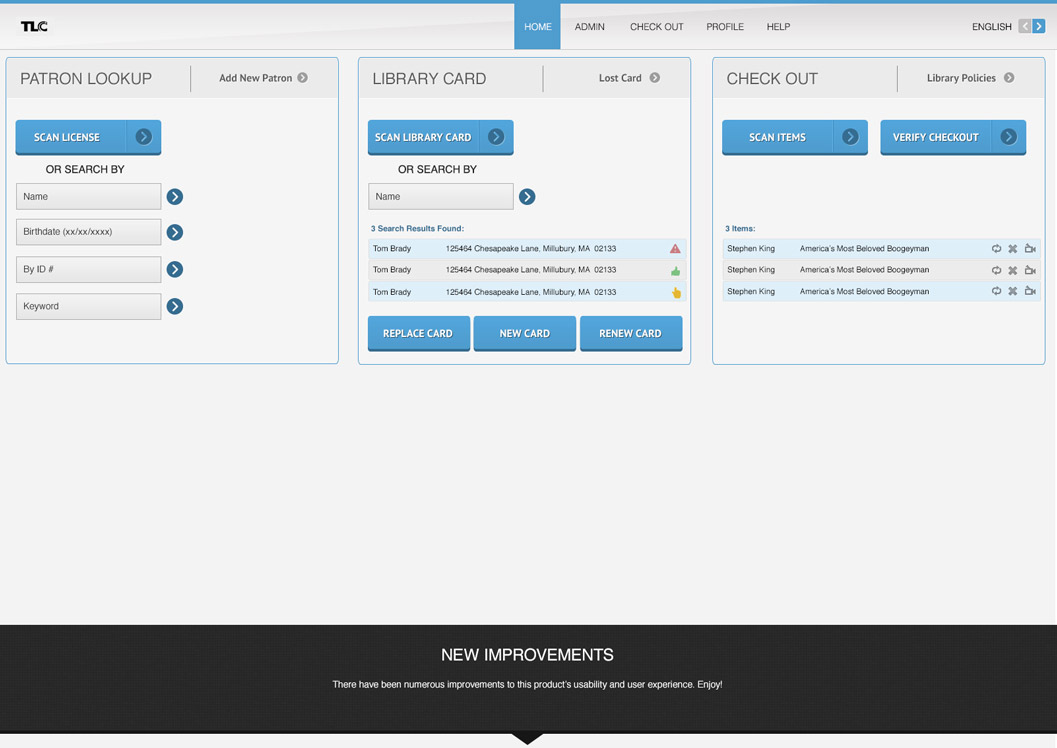Remove the second Stephen King item with X icon
The width and height of the screenshot is (1057, 748).
tap(1012, 270)
